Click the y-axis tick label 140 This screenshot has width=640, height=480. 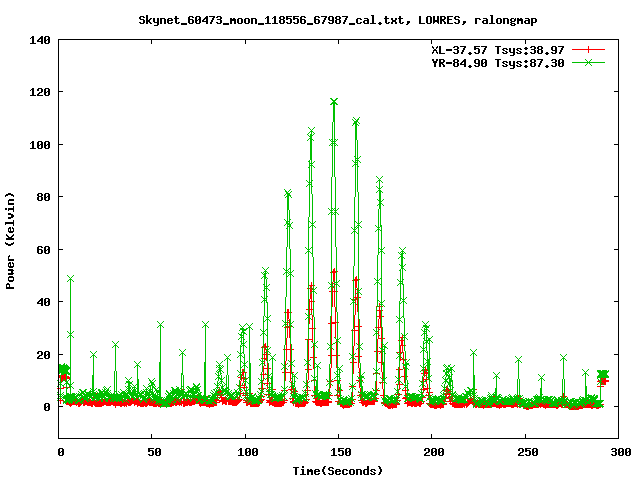point(40,40)
